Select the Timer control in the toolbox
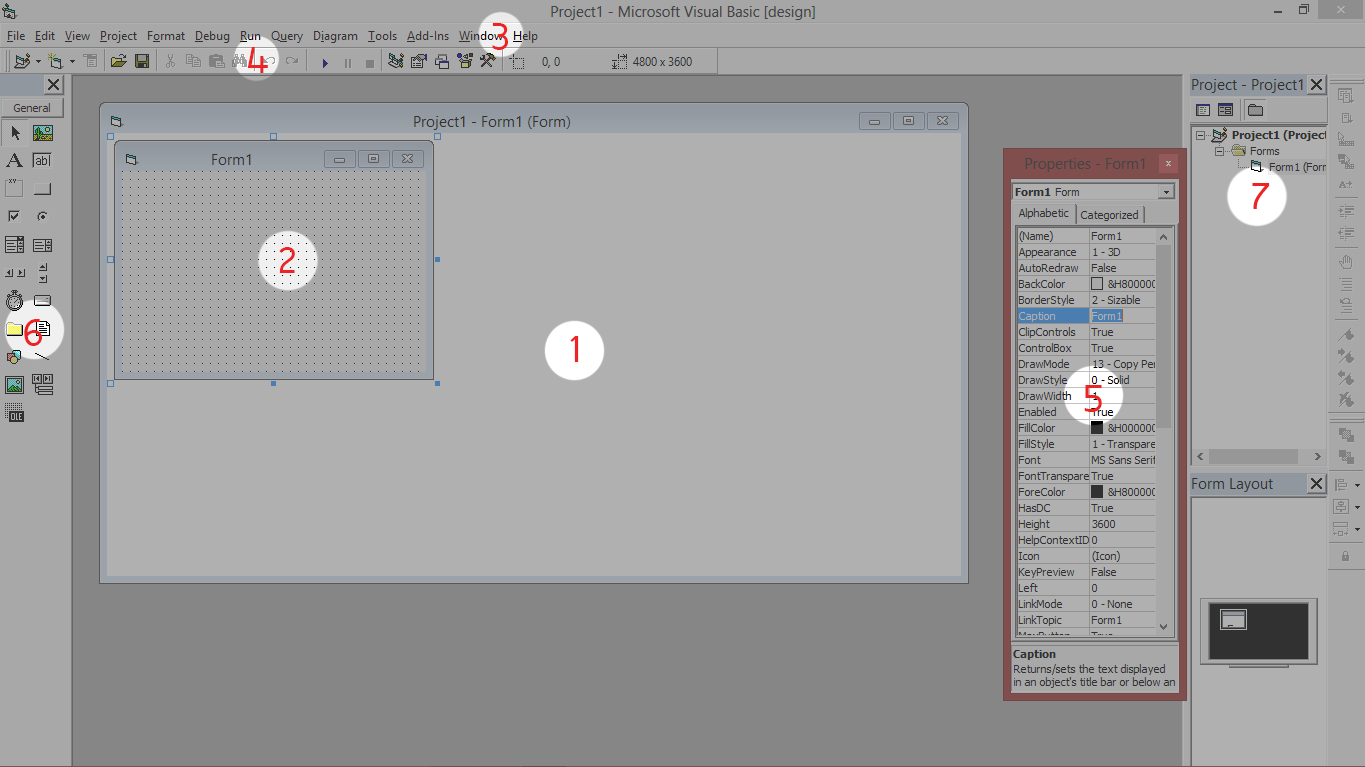The width and height of the screenshot is (1365, 767). tap(14, 300)
